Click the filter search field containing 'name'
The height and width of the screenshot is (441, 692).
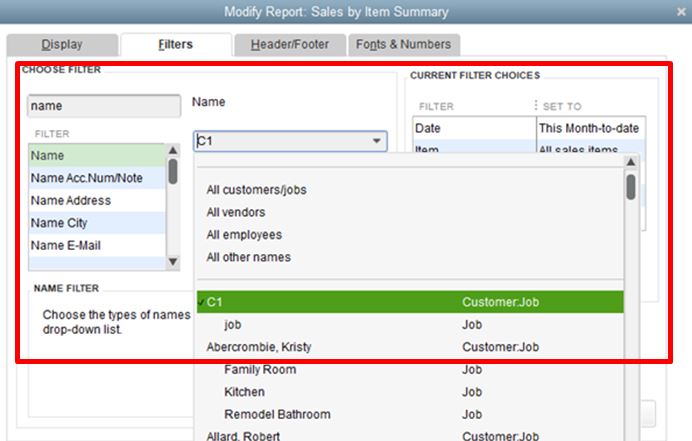104,106
